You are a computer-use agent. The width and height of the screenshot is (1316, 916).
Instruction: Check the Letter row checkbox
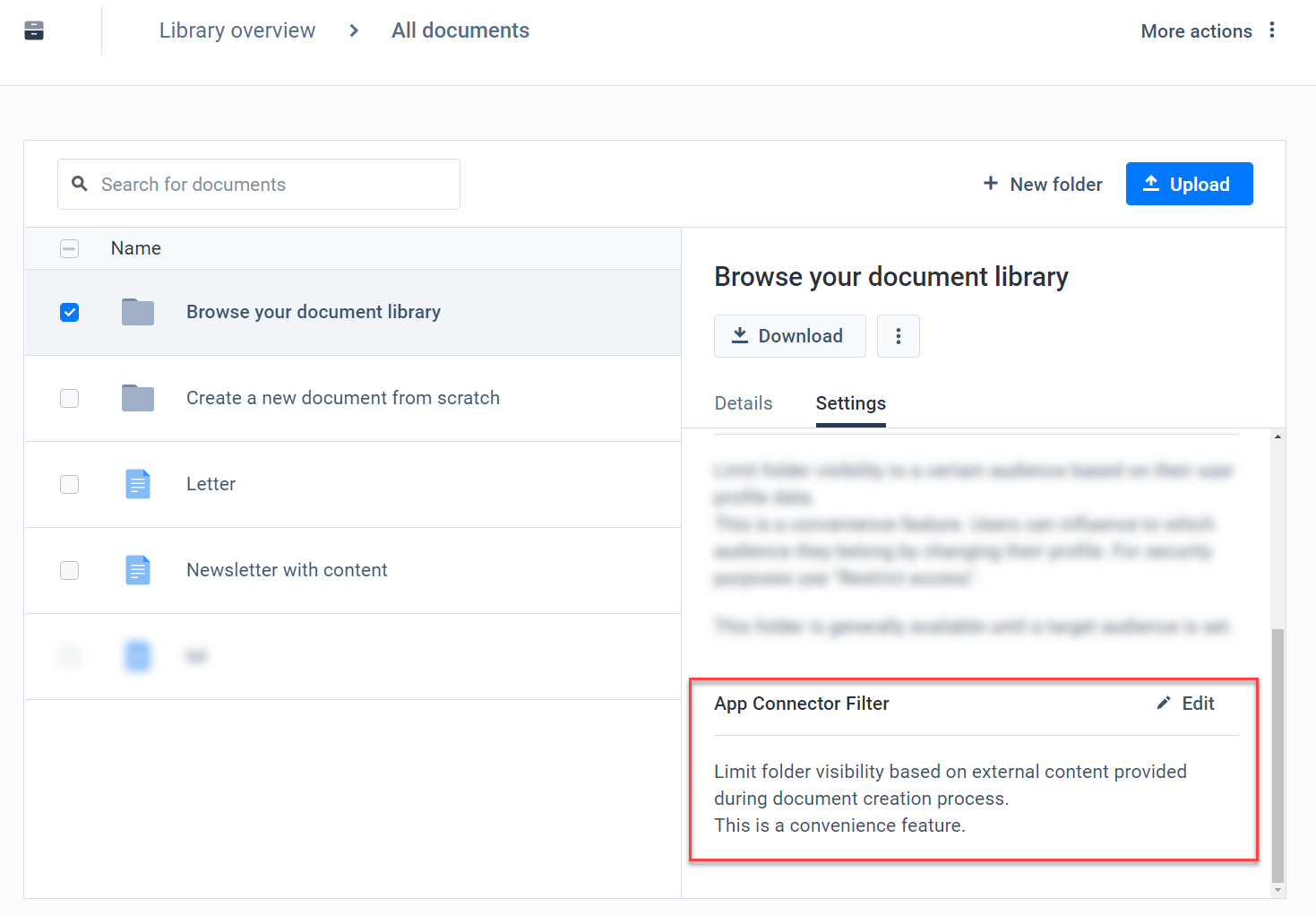pyautogui.click(x=69, y=484)
